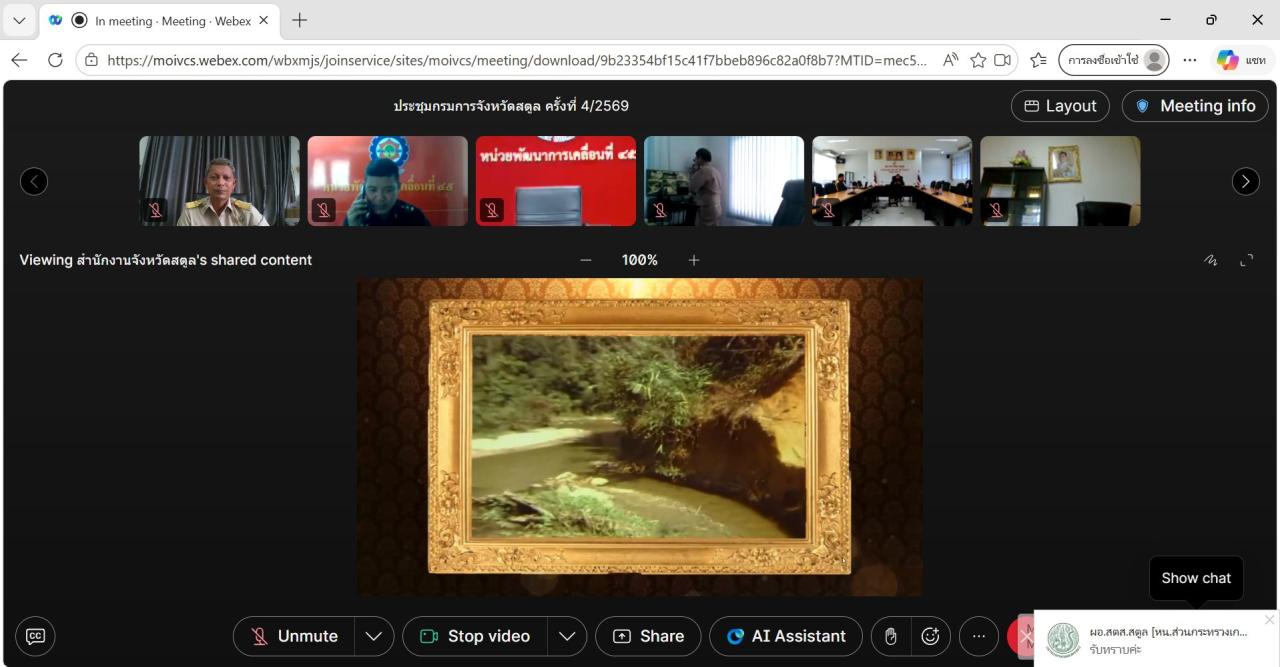The height and width of the screenshot is (667, 1280).
Task: Unmute the microphone
Action: [295, 636]
